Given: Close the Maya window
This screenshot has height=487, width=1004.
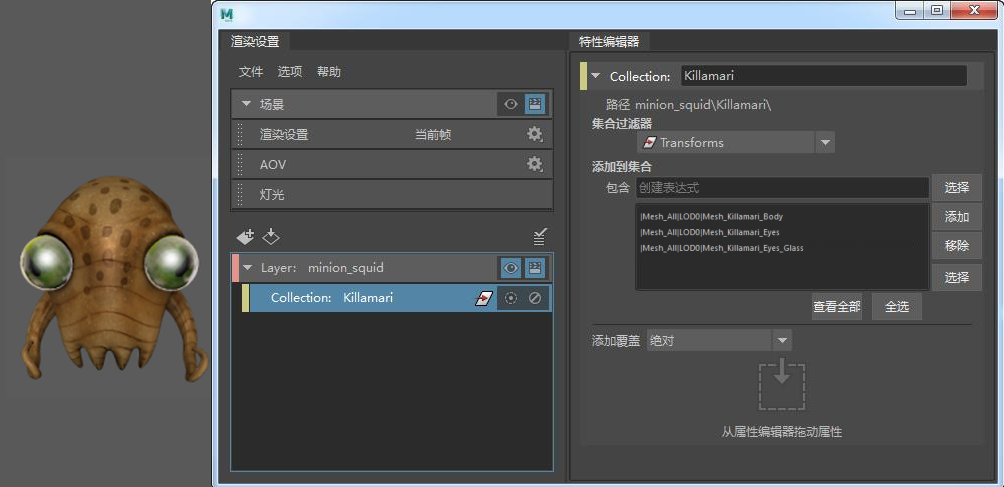Looking at the screenshot, I should 975,11.
